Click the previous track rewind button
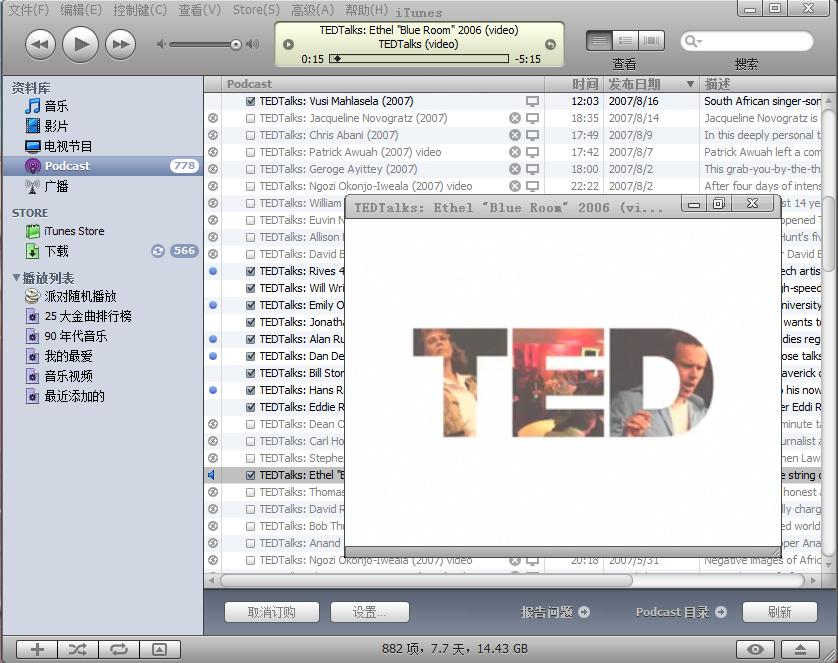This screenshot has height=663, width=838. [41, 44]
